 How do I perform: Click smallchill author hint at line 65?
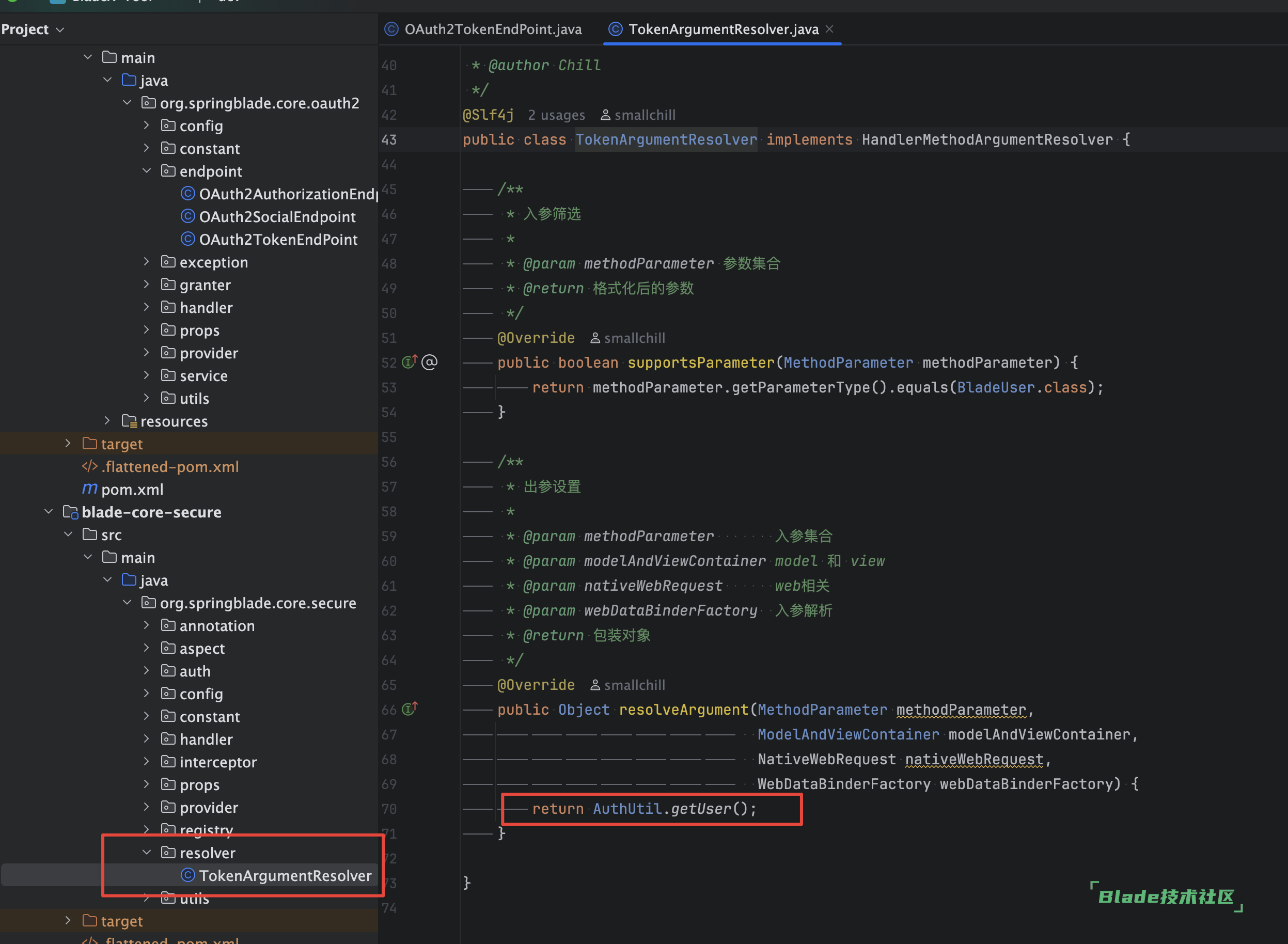click(634, 685)
